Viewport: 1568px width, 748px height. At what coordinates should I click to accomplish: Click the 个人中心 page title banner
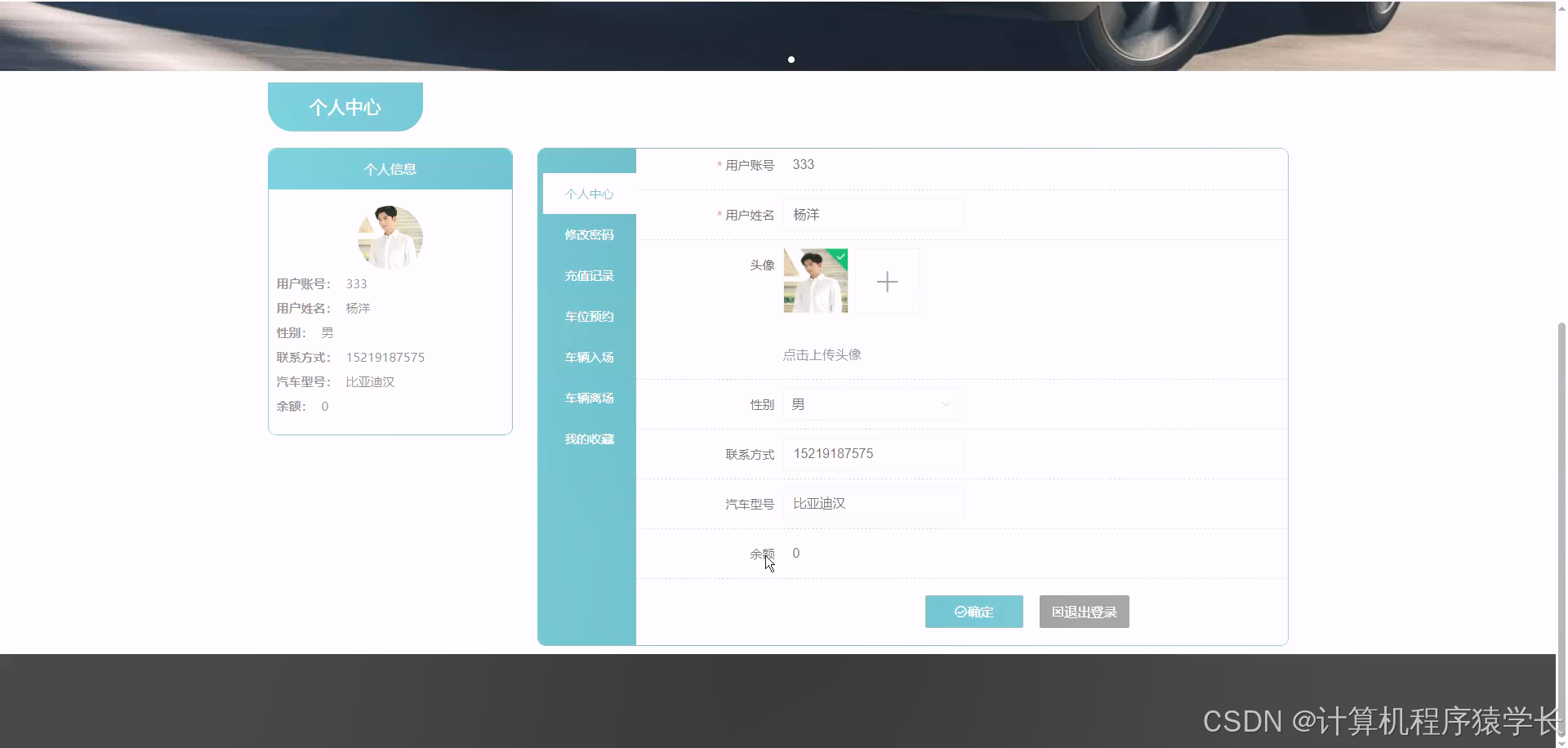pyautogui.click(x=345, y=107)
